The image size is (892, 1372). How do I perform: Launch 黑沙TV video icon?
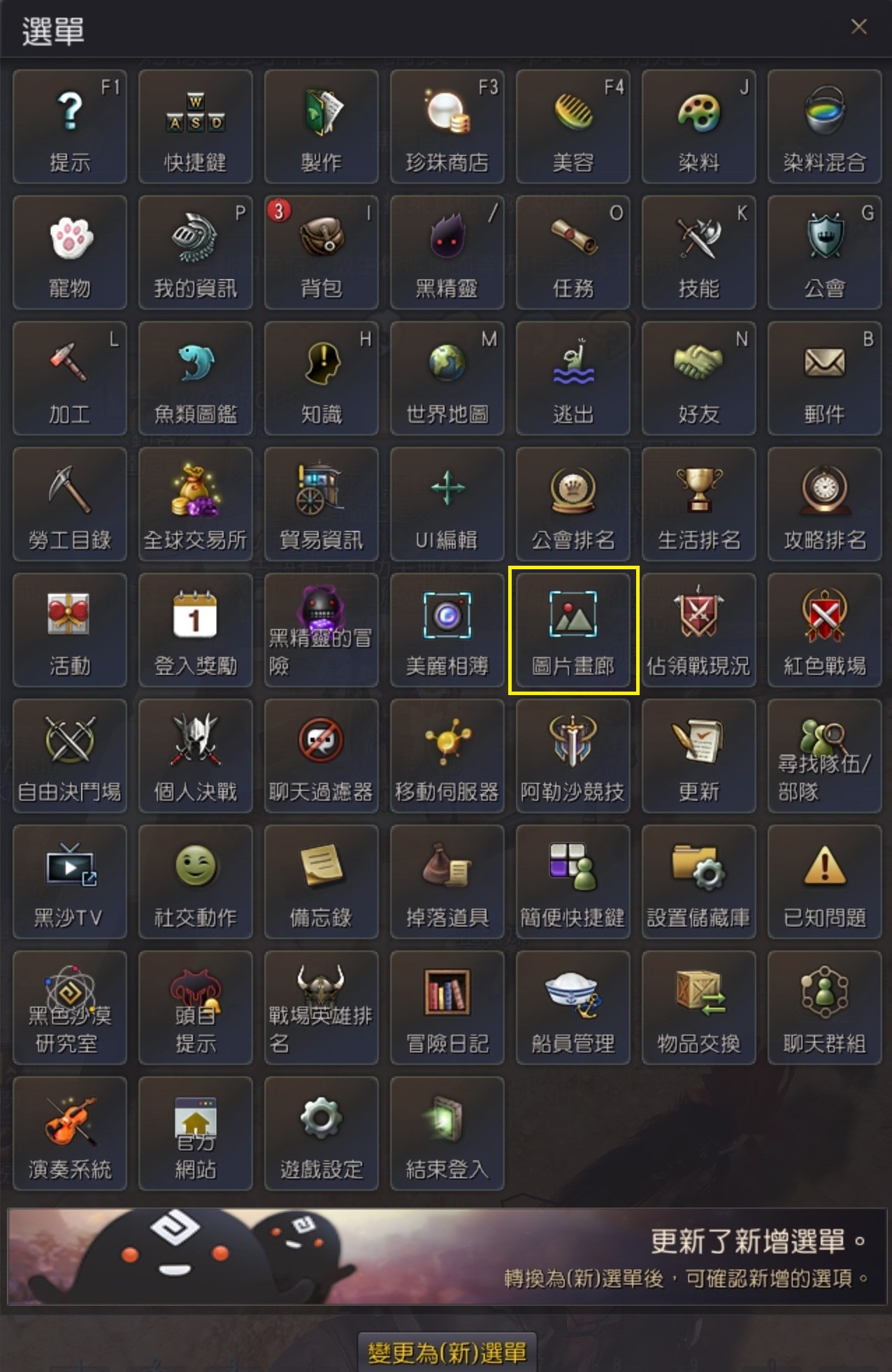(x=70, y=882)
